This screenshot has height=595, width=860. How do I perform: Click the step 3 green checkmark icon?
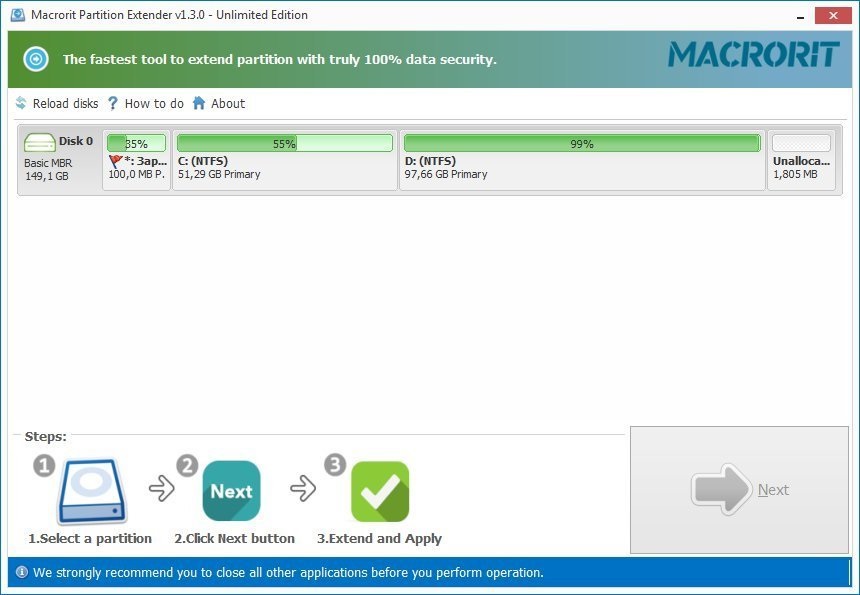point(380,490)
